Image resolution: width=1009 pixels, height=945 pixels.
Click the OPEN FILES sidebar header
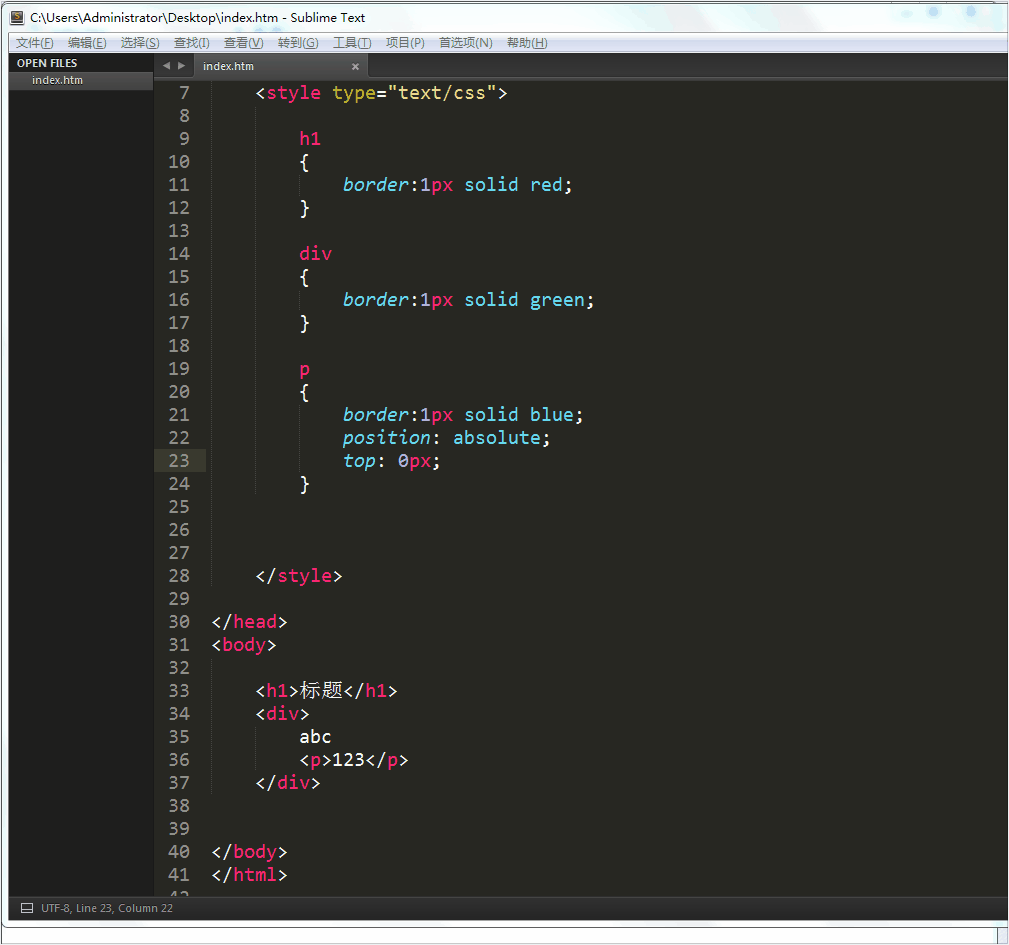[47, 63]
